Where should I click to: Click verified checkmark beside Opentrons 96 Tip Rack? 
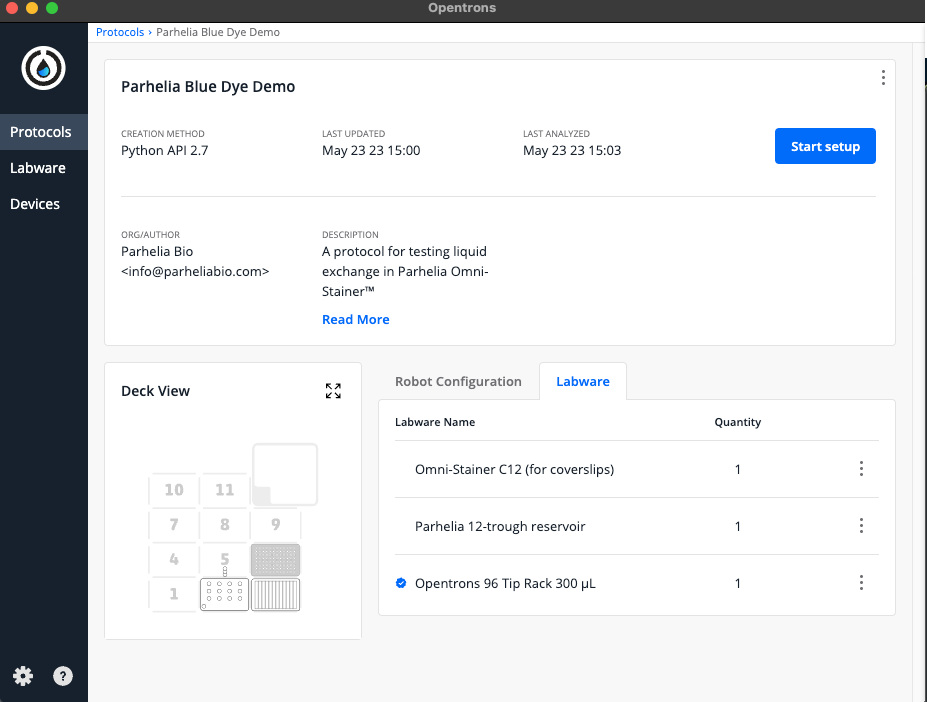pos(401,583)
